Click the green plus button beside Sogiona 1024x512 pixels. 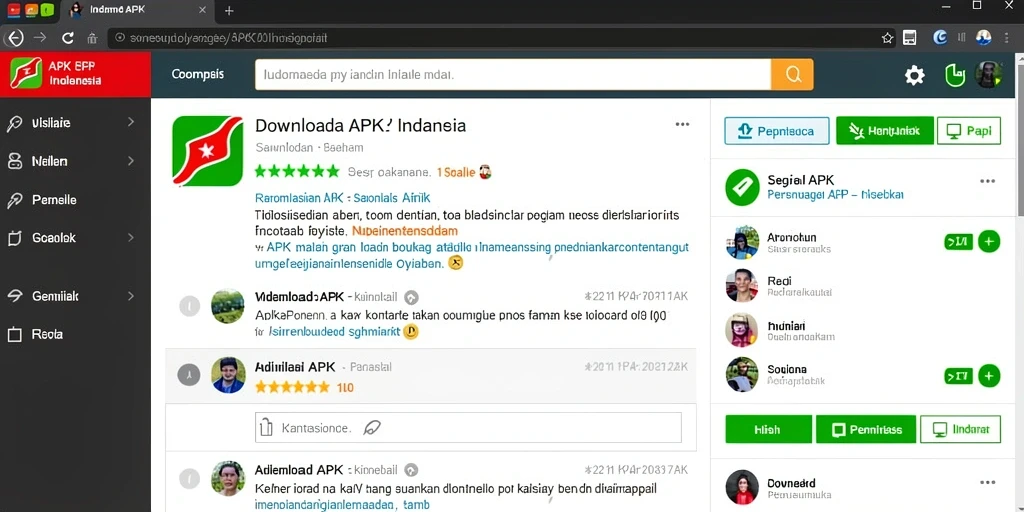point(989,376)
